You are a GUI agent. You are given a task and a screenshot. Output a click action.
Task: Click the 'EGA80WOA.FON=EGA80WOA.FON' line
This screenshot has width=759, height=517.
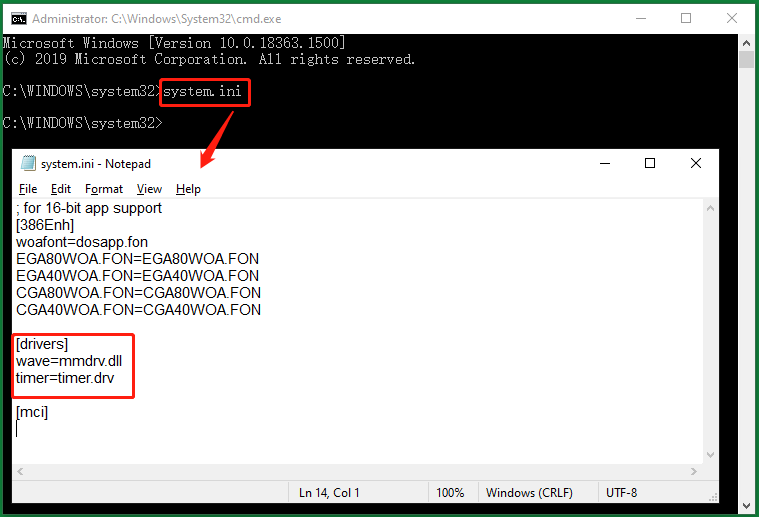(137, 259)
